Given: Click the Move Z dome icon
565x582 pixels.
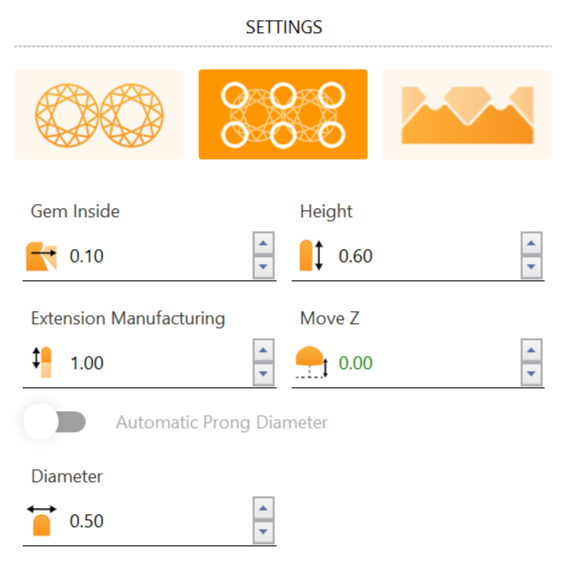Looking at the screenshot, I should coord(312,362).
